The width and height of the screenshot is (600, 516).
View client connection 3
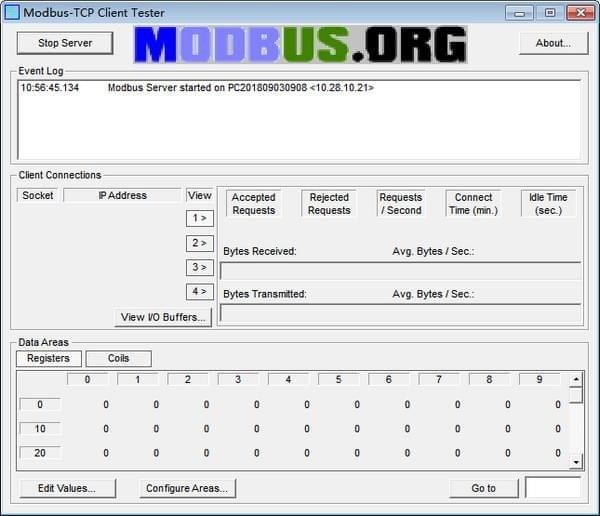click(x=200, y=267)
